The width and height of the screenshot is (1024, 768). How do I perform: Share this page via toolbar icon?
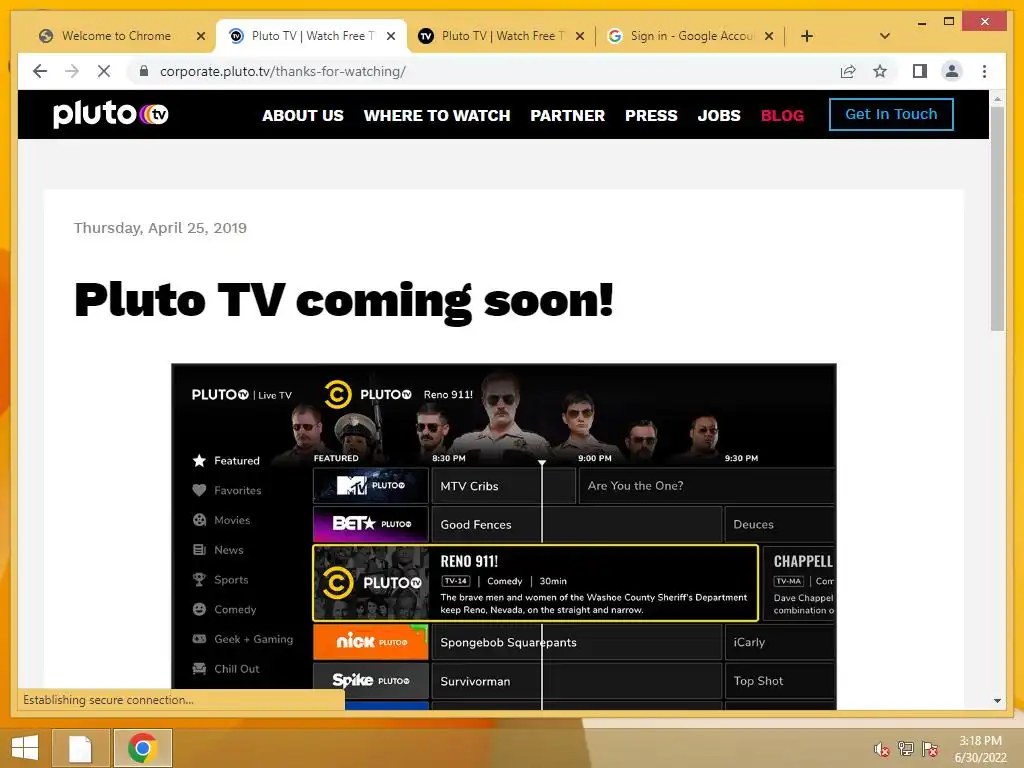(848, 71)
